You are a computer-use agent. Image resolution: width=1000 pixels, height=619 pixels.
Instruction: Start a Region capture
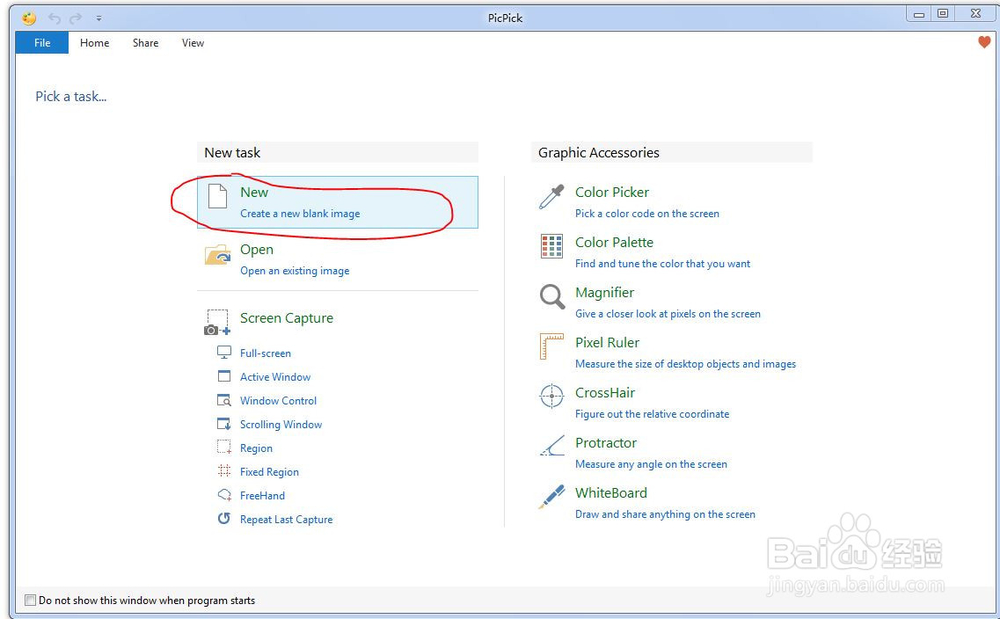[x=256, y=448]
